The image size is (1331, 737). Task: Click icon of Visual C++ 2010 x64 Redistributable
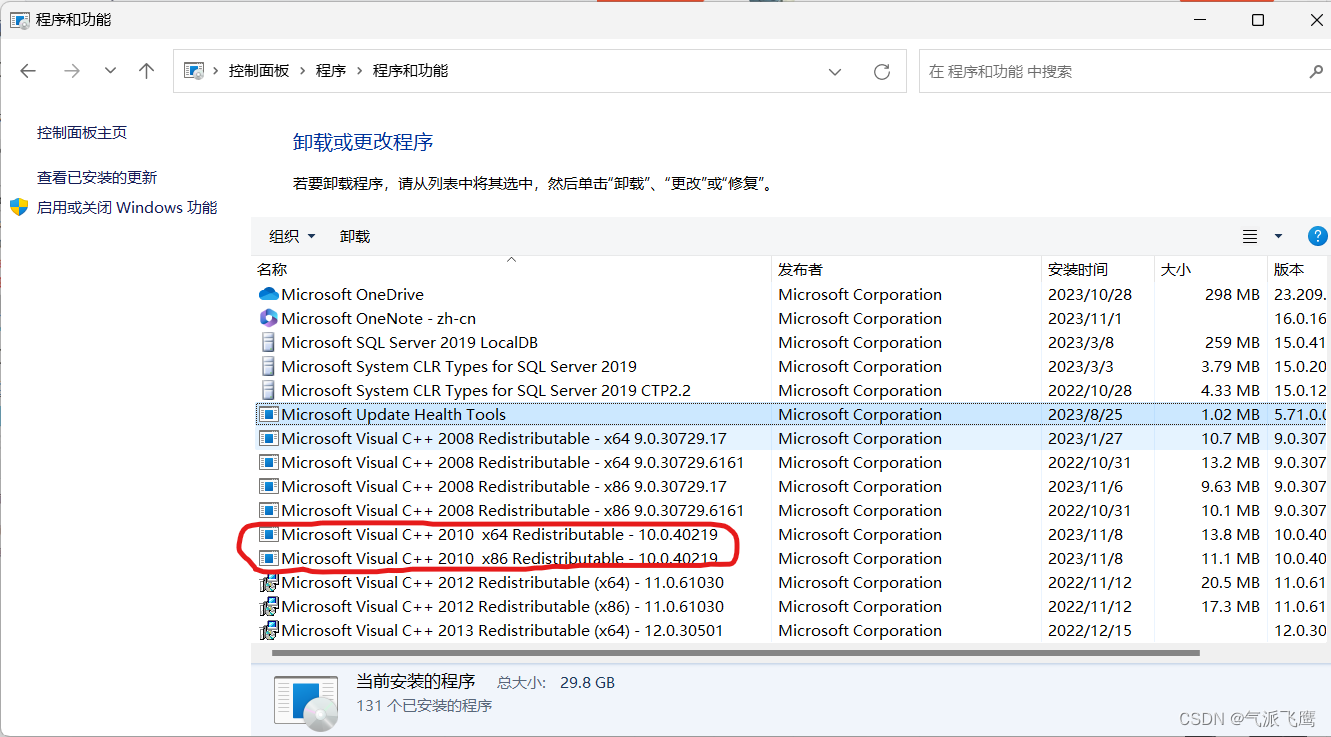pyautogui.click(x=268, y=534)
